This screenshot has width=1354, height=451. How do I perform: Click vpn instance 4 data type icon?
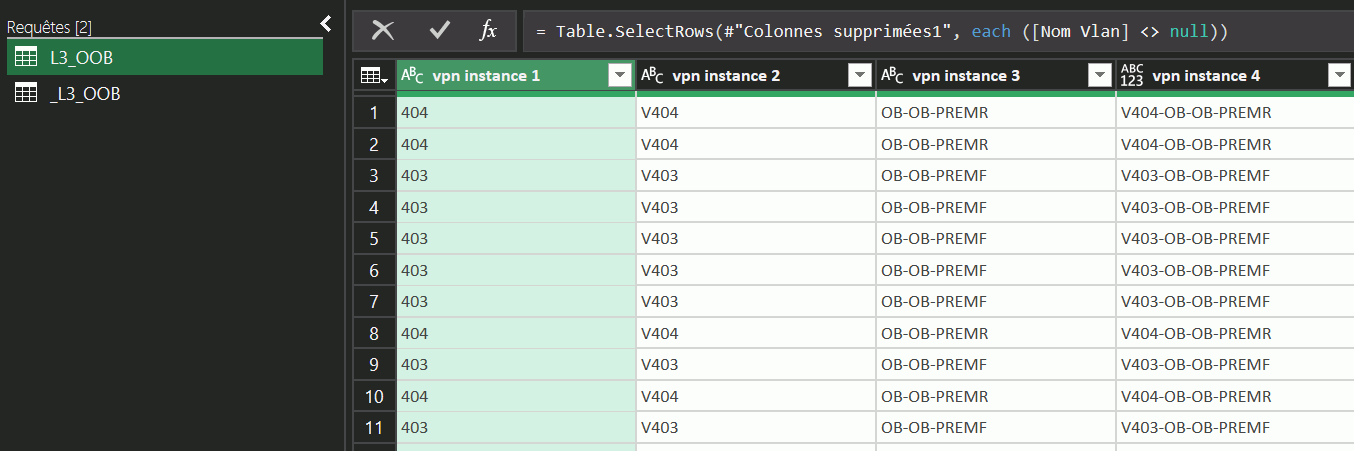(1132, 76)
